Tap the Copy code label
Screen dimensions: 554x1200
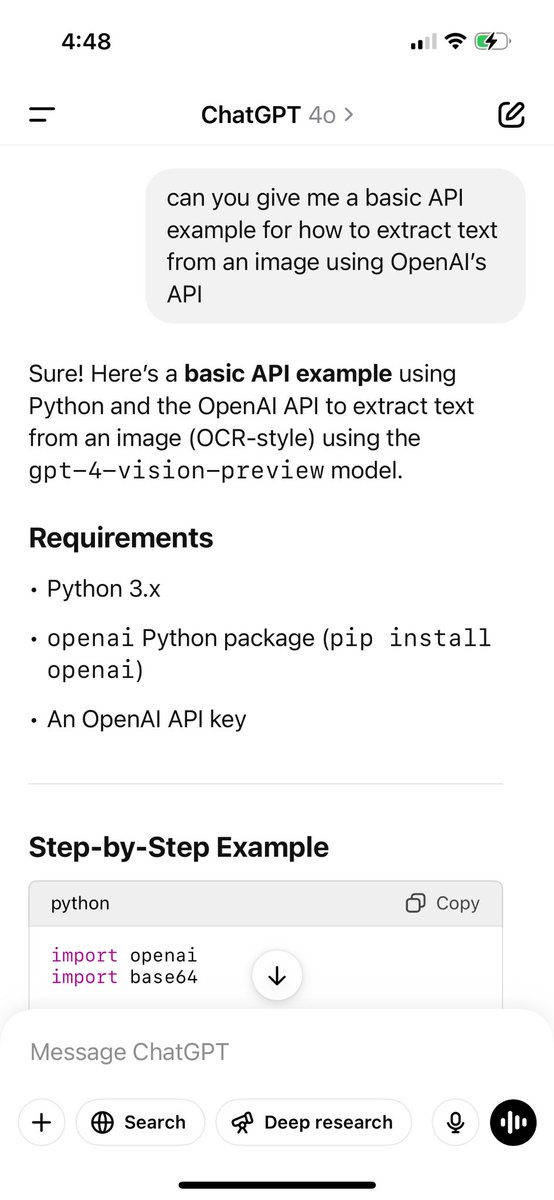pyautogui.click(x=458, y=903)
